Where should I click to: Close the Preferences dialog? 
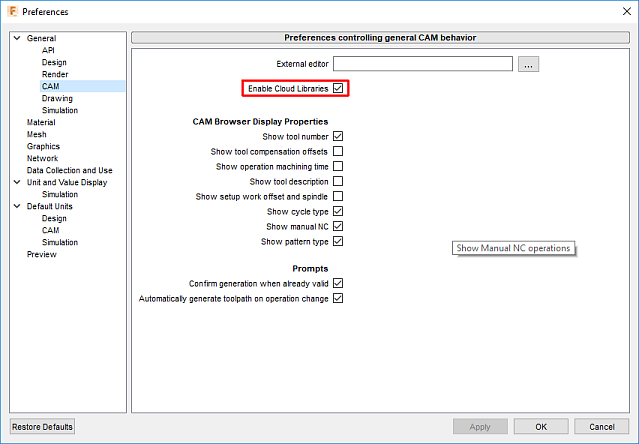click(x=627, y=11)
